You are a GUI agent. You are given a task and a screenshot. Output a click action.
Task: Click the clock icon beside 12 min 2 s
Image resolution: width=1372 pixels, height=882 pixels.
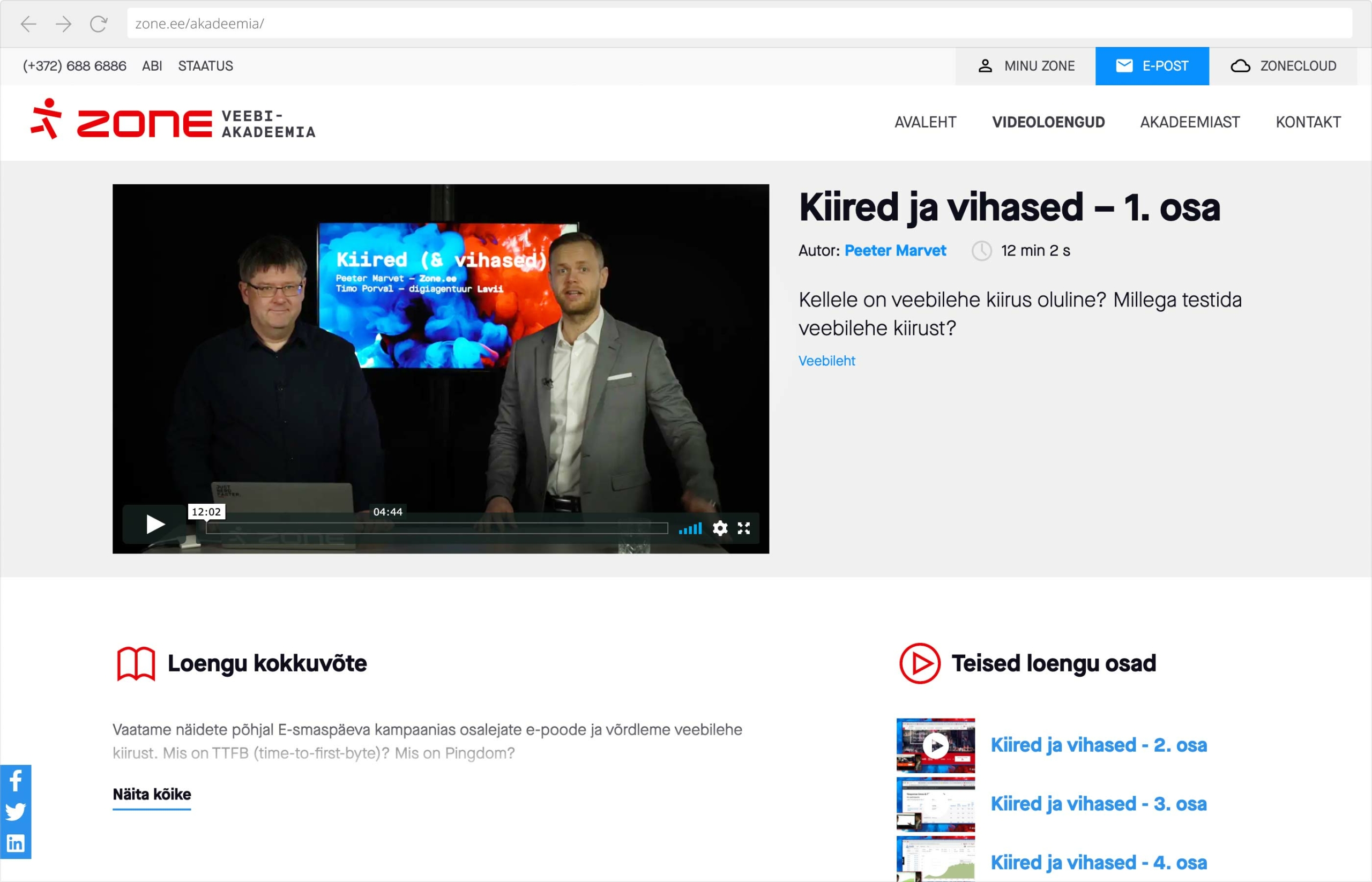981,251
